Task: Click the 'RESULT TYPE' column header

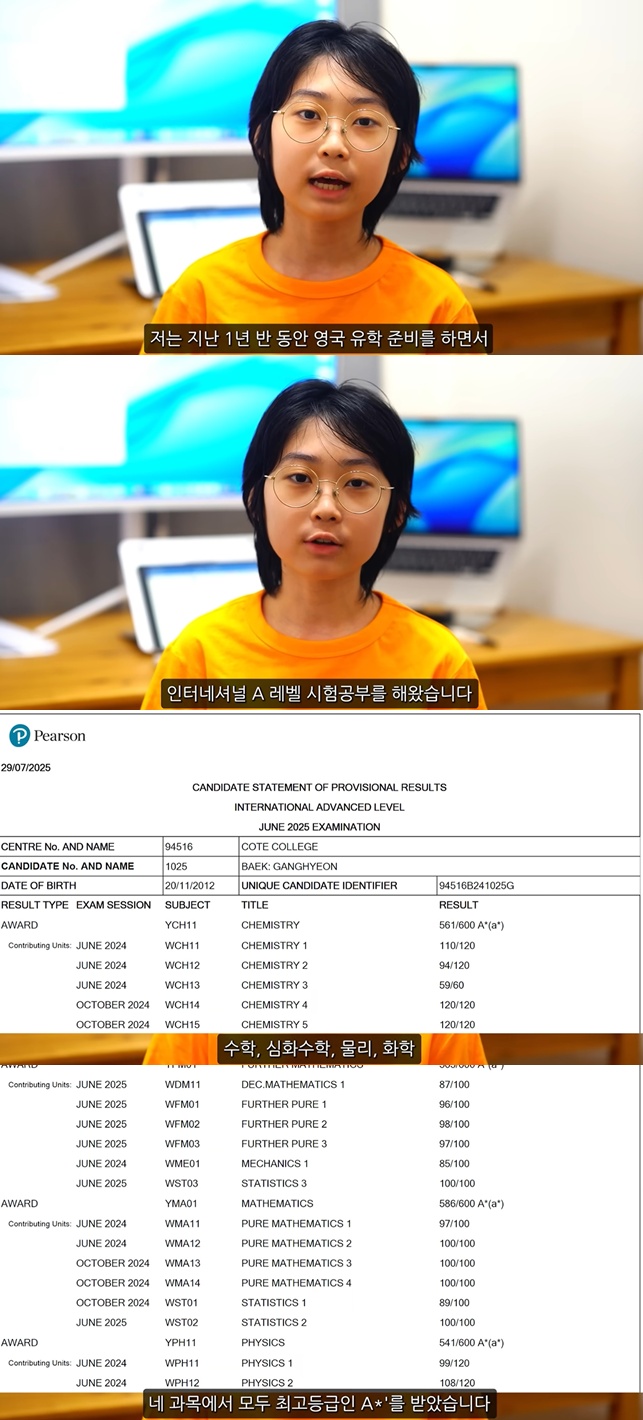Action: (35, 905)
